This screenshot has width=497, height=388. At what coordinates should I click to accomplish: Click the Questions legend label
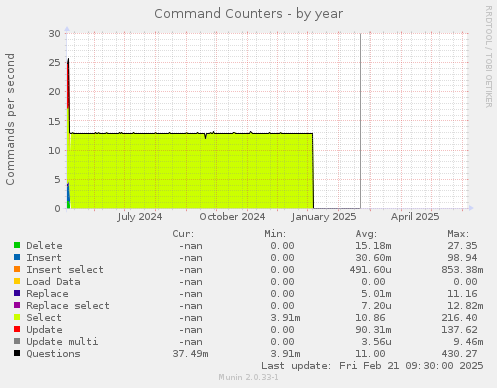click(x=53, y=354)
